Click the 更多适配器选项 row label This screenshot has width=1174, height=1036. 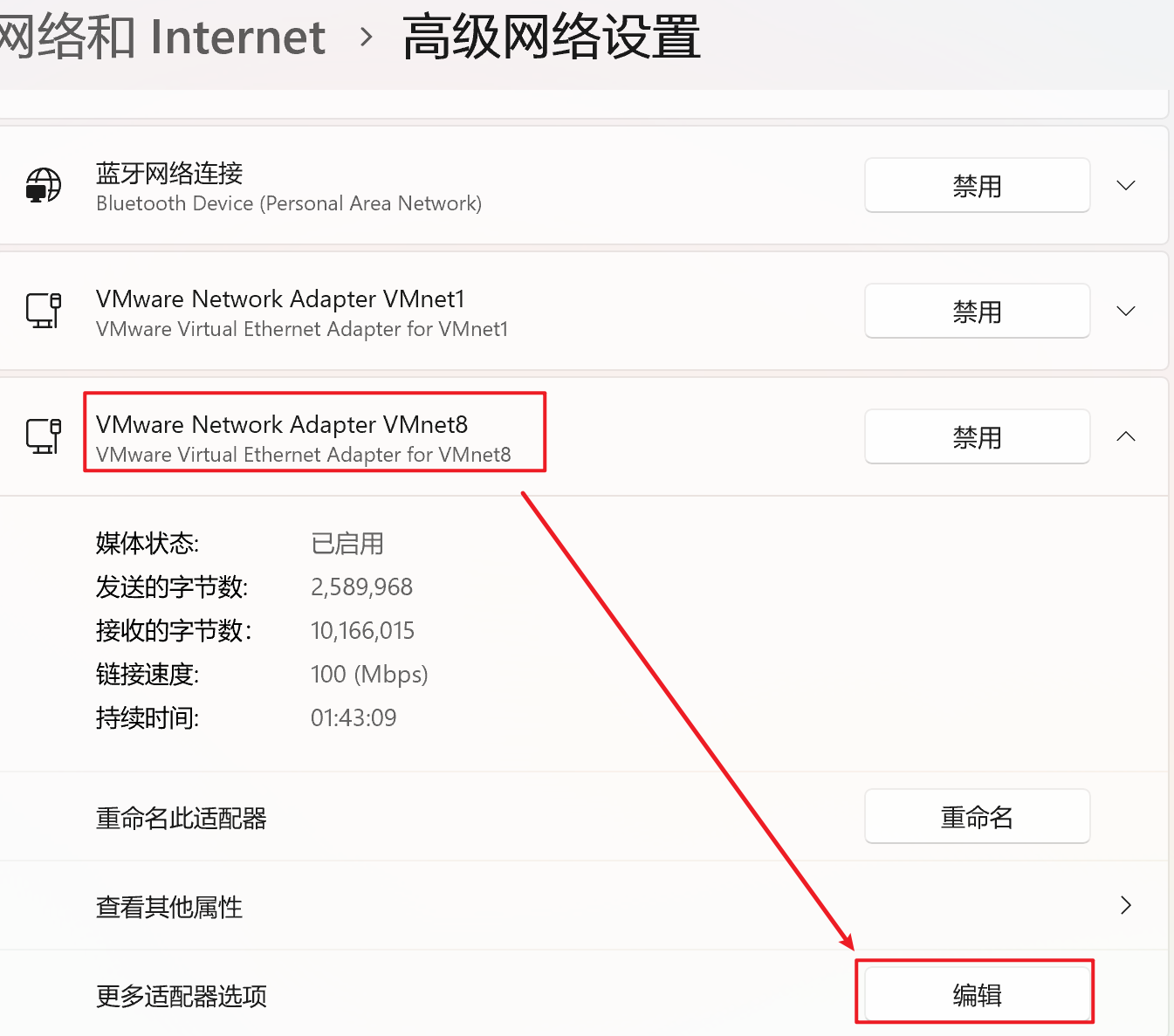(x=182, y=997)
